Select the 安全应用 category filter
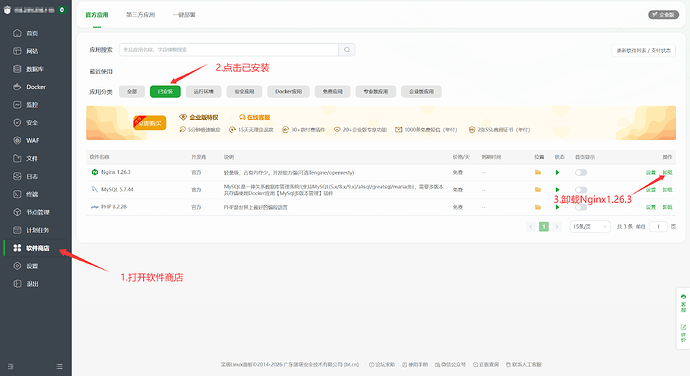Screen dimensions: 690x376 [244, 92]
